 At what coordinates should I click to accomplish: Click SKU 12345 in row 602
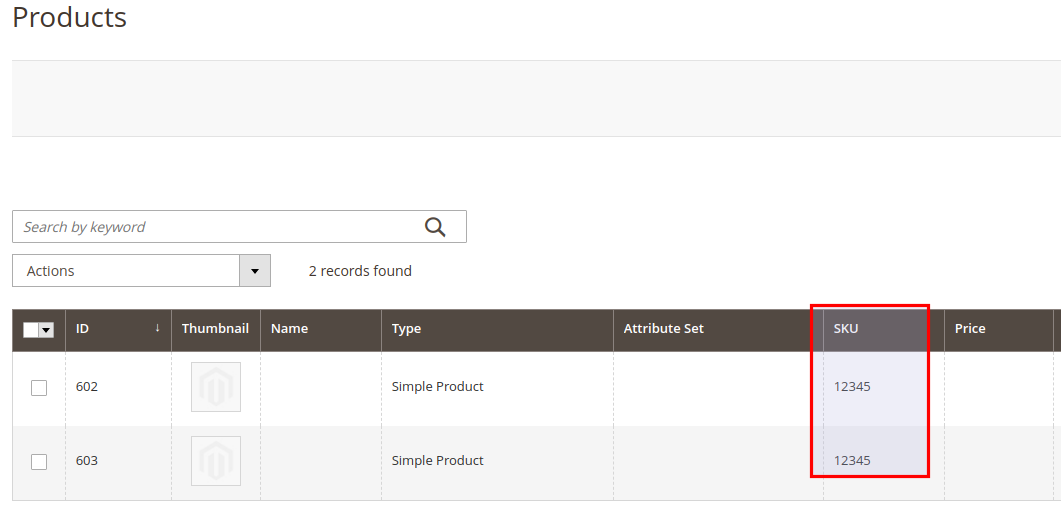[852, 387]
